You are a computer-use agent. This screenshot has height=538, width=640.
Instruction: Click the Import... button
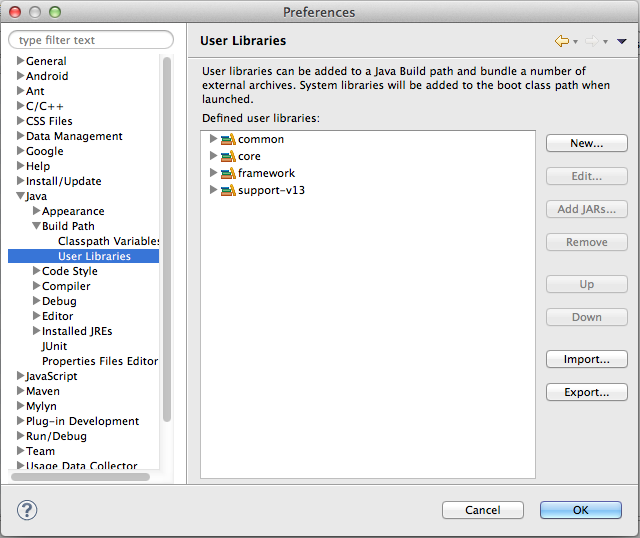[587, 359]
